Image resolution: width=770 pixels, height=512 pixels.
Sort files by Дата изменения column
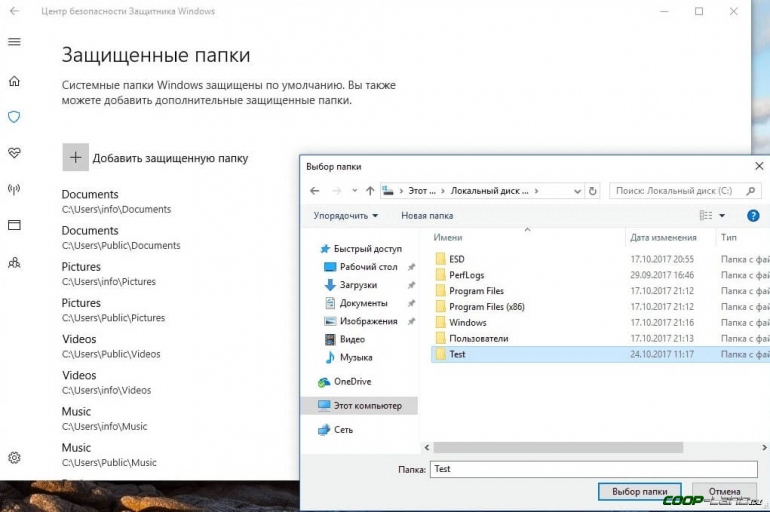tap(663, 238)
